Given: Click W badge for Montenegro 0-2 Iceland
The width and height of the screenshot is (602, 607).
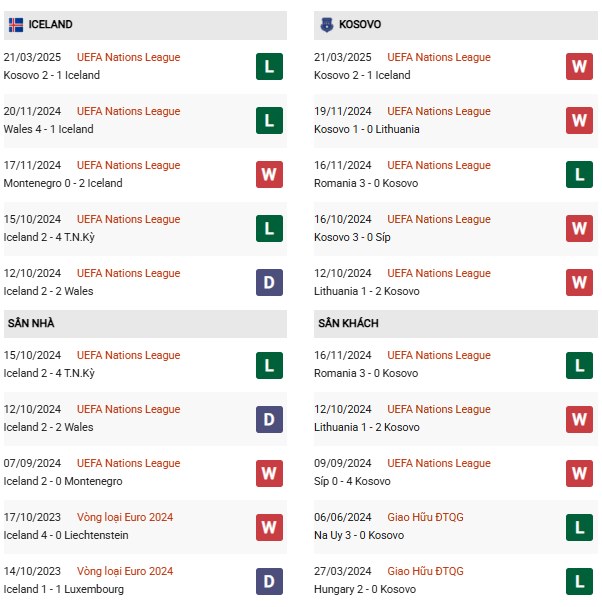Looking at the screenshot, I should (269, 175).
